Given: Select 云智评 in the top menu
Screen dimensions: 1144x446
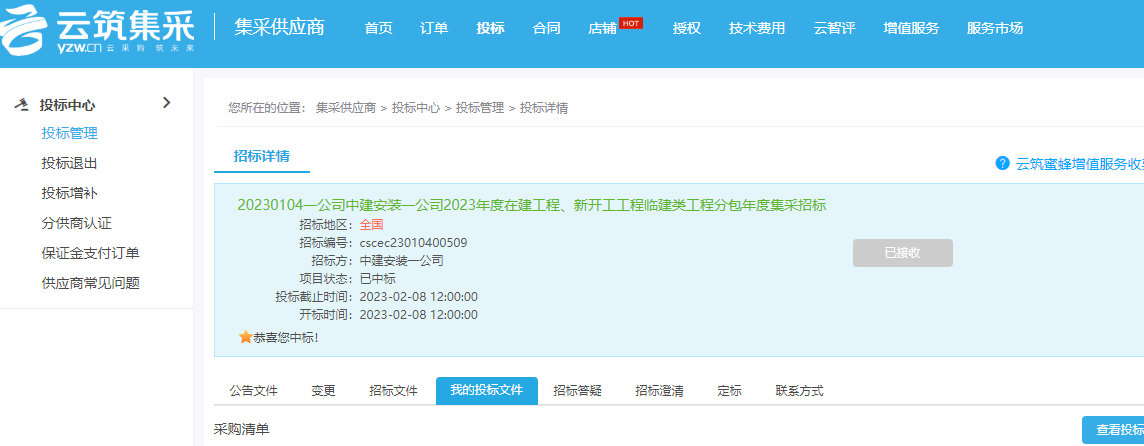Looking at the screenshot, I should coord(834,28).
